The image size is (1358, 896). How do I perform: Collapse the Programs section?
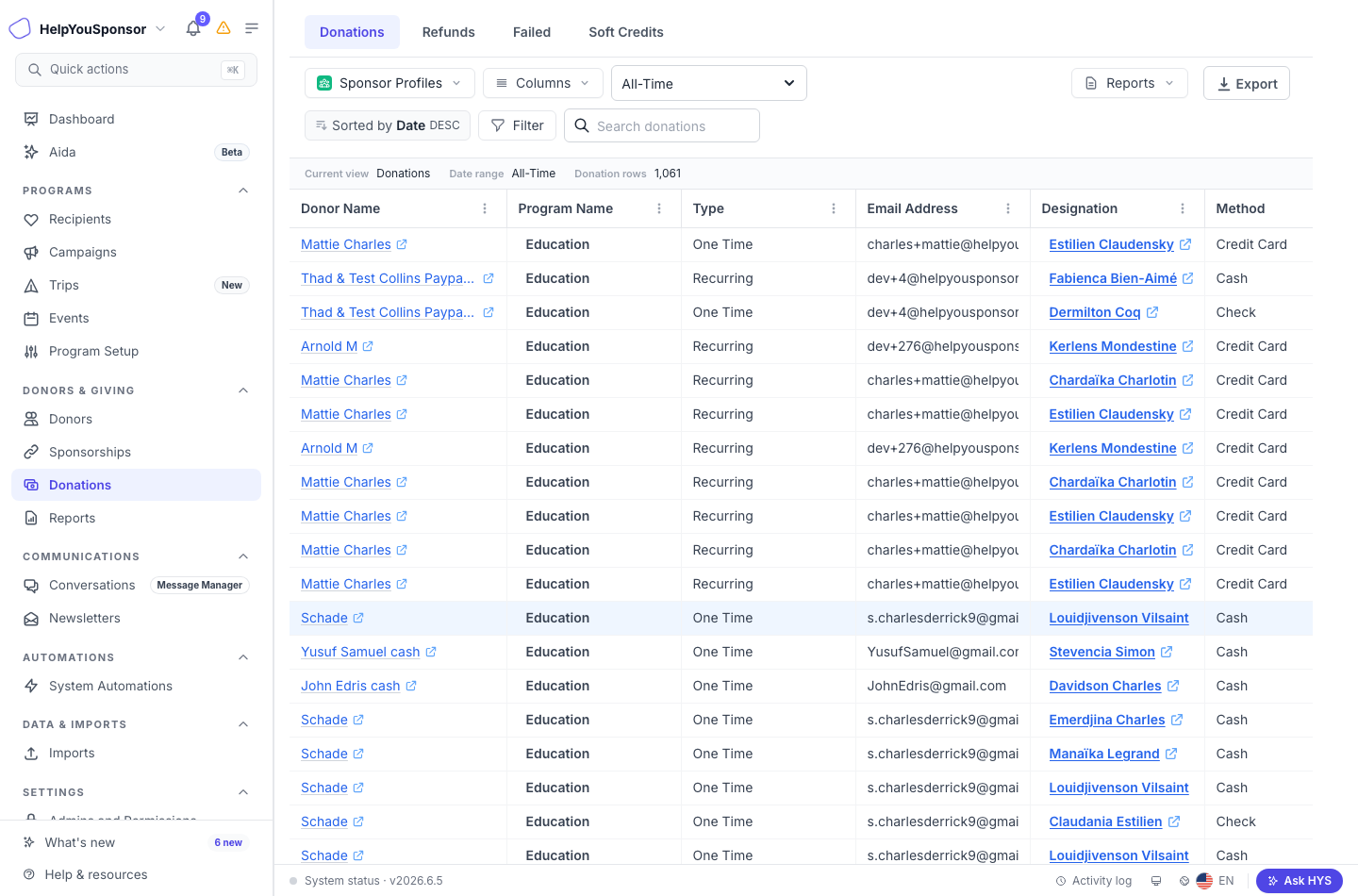[x=243, y=191]
